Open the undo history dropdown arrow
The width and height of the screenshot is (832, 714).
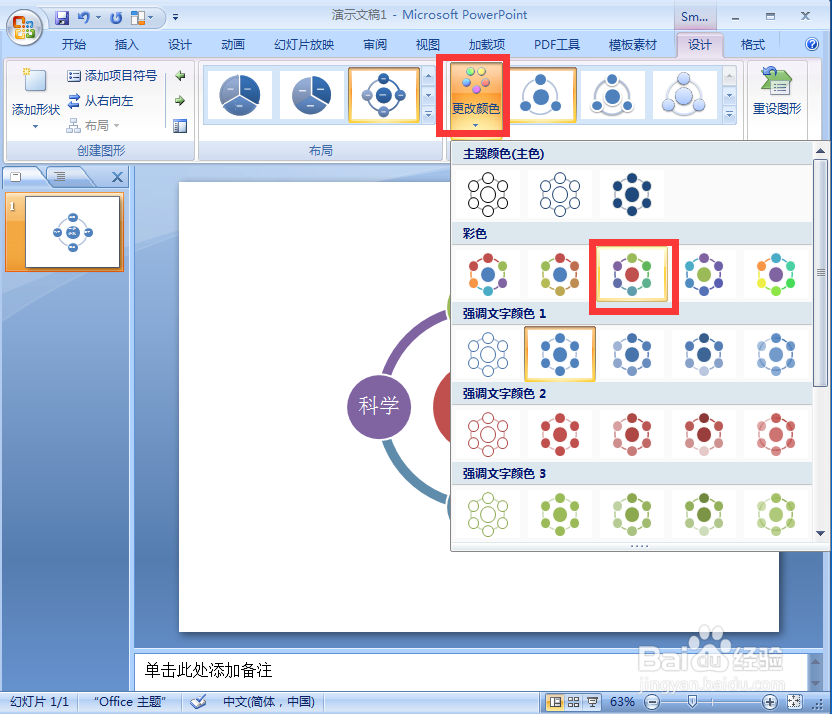[98, 18]
